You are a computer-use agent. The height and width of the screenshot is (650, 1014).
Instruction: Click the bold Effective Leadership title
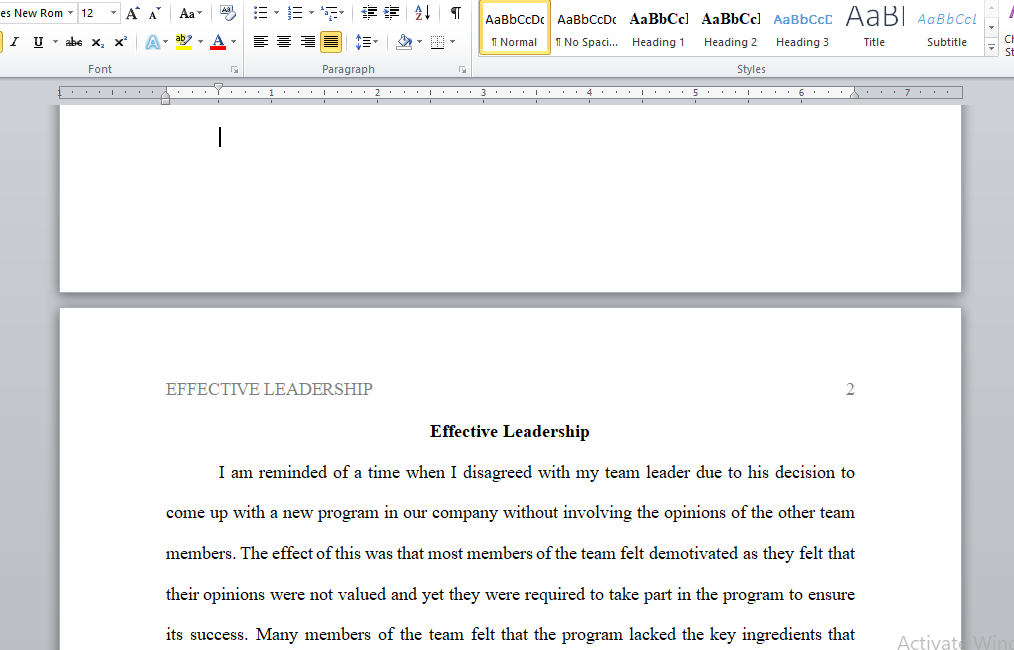pos(510,431)
